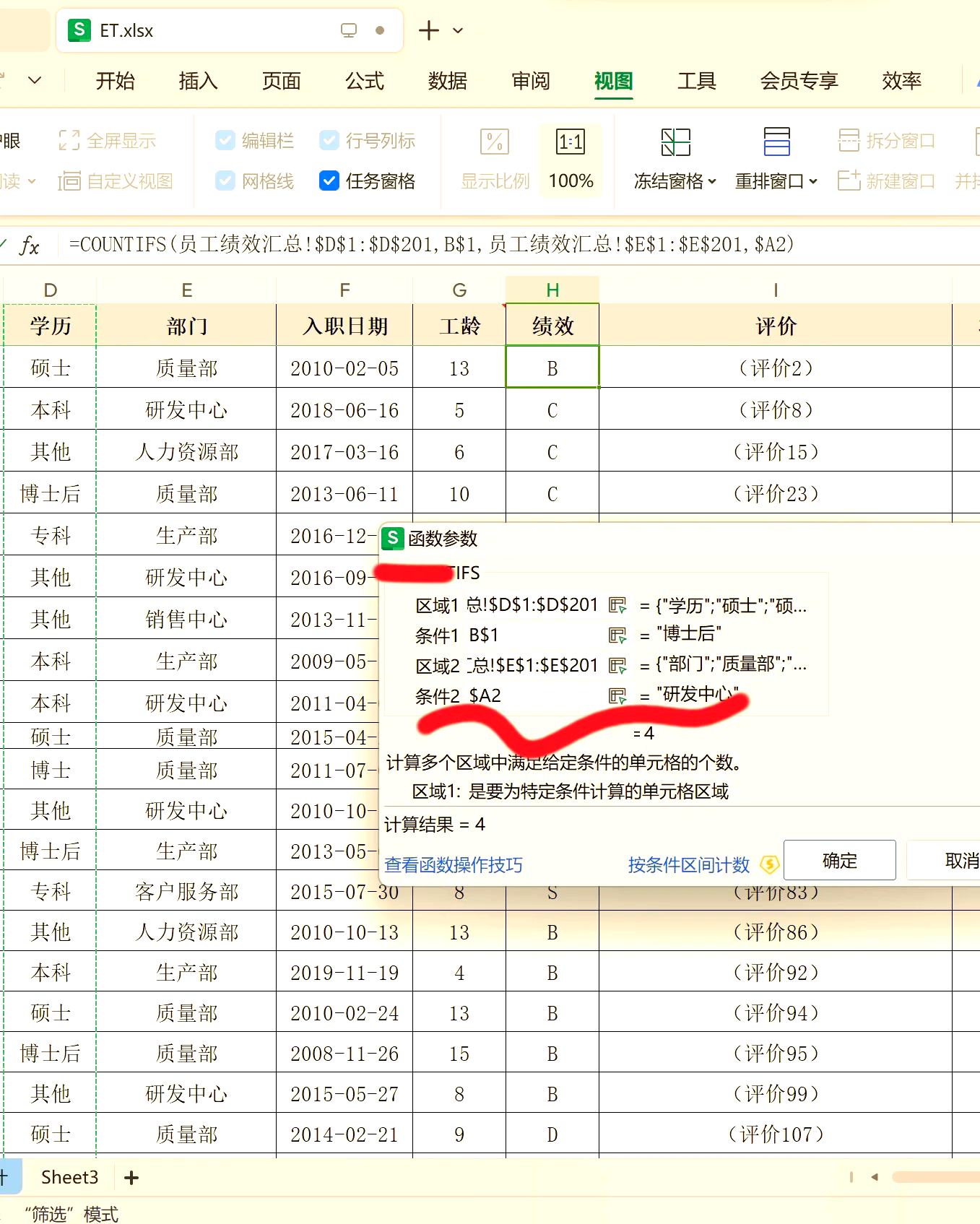
Task: Click the fx insert function icon
Action: pyautogui.click(x=29, y=246)
